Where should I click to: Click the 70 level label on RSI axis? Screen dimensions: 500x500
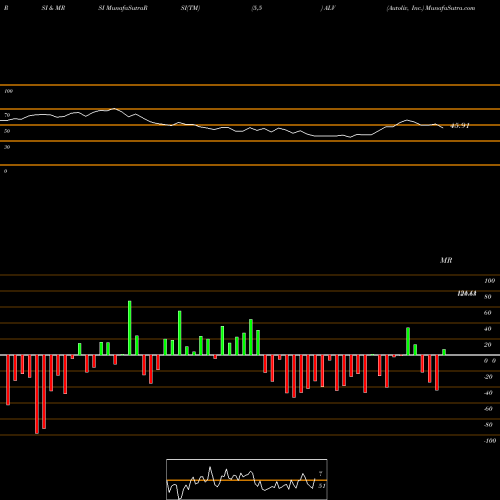click(7, 115)
